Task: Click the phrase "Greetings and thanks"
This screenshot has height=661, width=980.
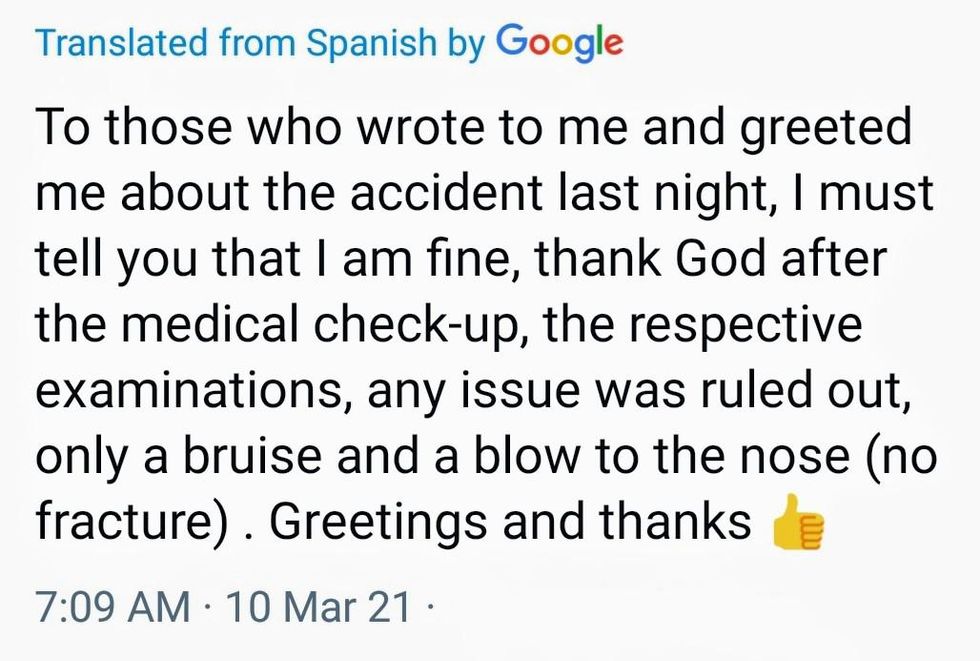Action: point(510,524)
